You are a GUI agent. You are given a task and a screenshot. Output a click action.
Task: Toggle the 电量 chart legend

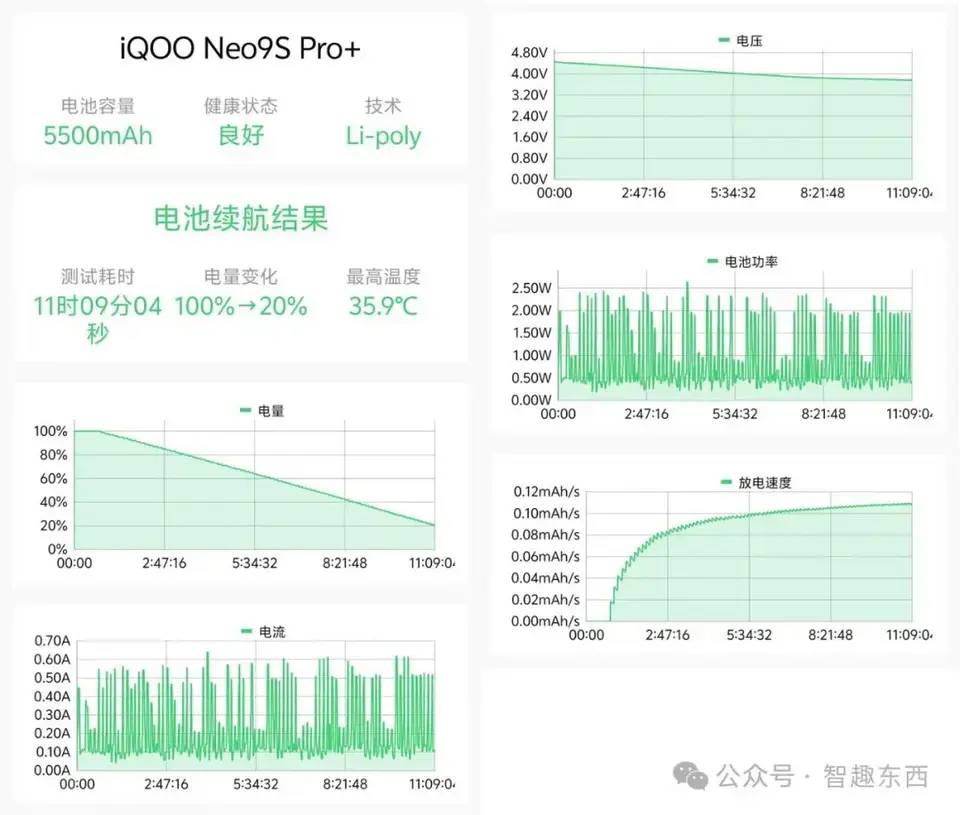(x=262, y=411)
